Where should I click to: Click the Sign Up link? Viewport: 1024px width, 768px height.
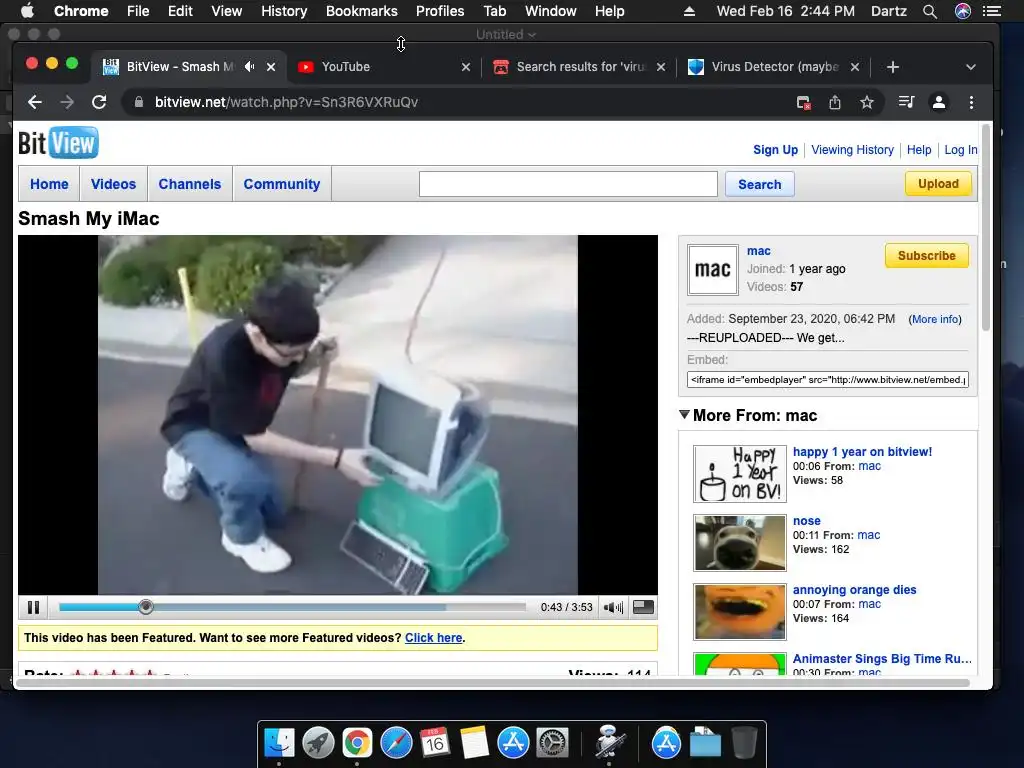coord(775,150)
